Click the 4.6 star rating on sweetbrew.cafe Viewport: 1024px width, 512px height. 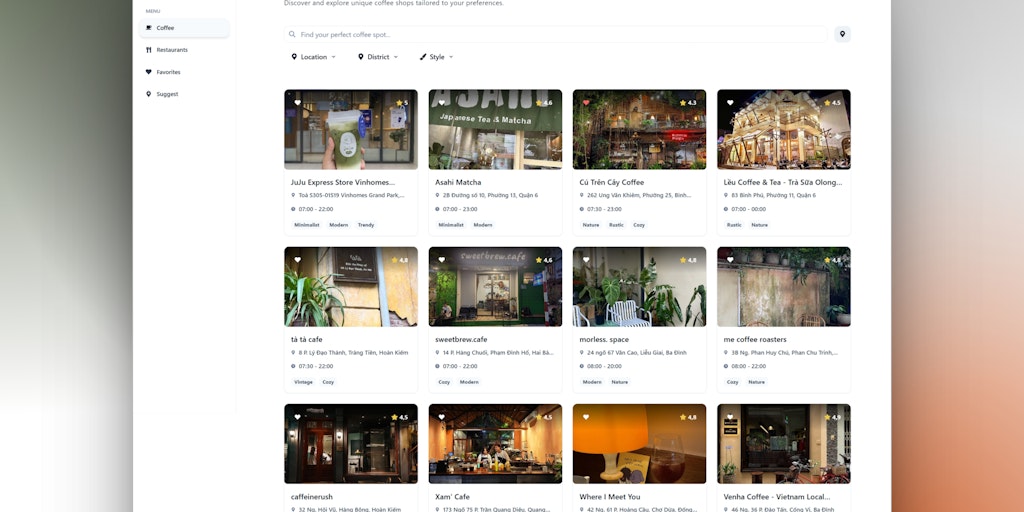tap(544, 260)
